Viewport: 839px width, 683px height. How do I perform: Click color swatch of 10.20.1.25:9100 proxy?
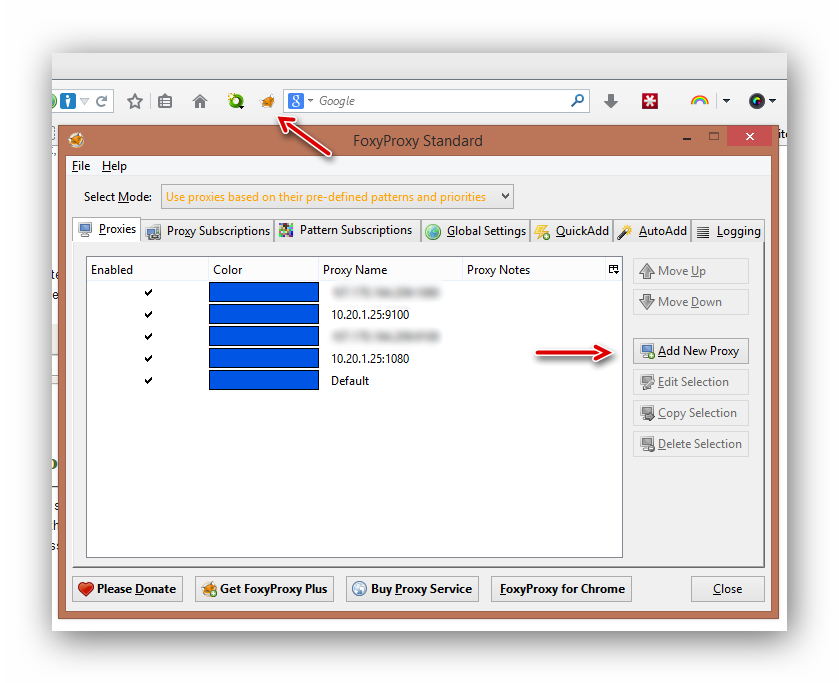coord(264,314)
